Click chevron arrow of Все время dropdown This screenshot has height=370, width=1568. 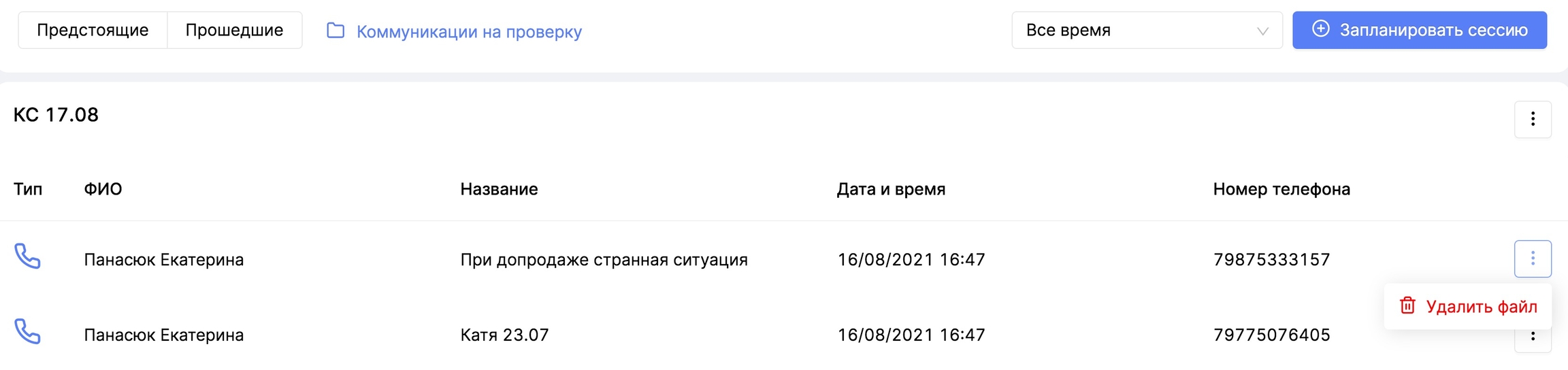(1262, 31)
